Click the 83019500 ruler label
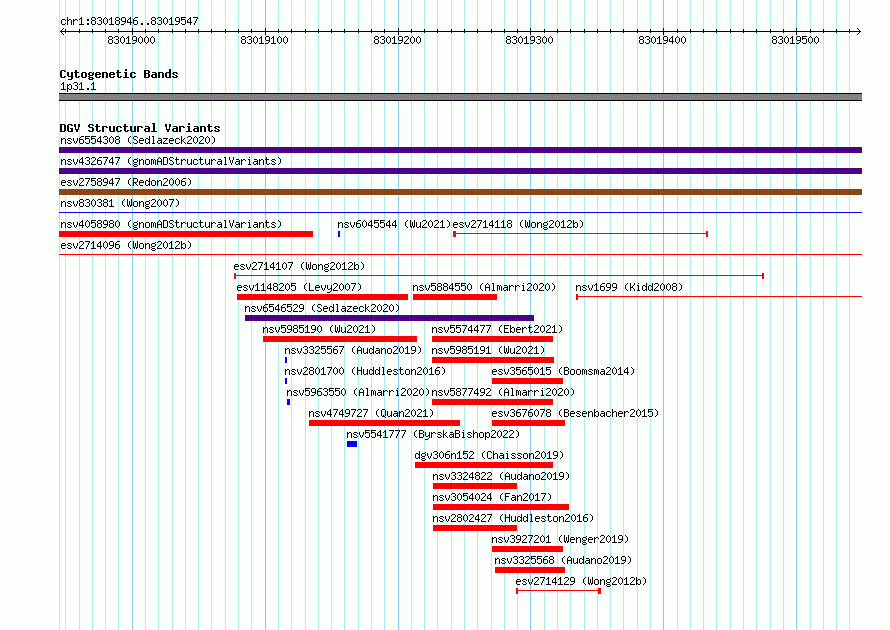 [795, 40]
